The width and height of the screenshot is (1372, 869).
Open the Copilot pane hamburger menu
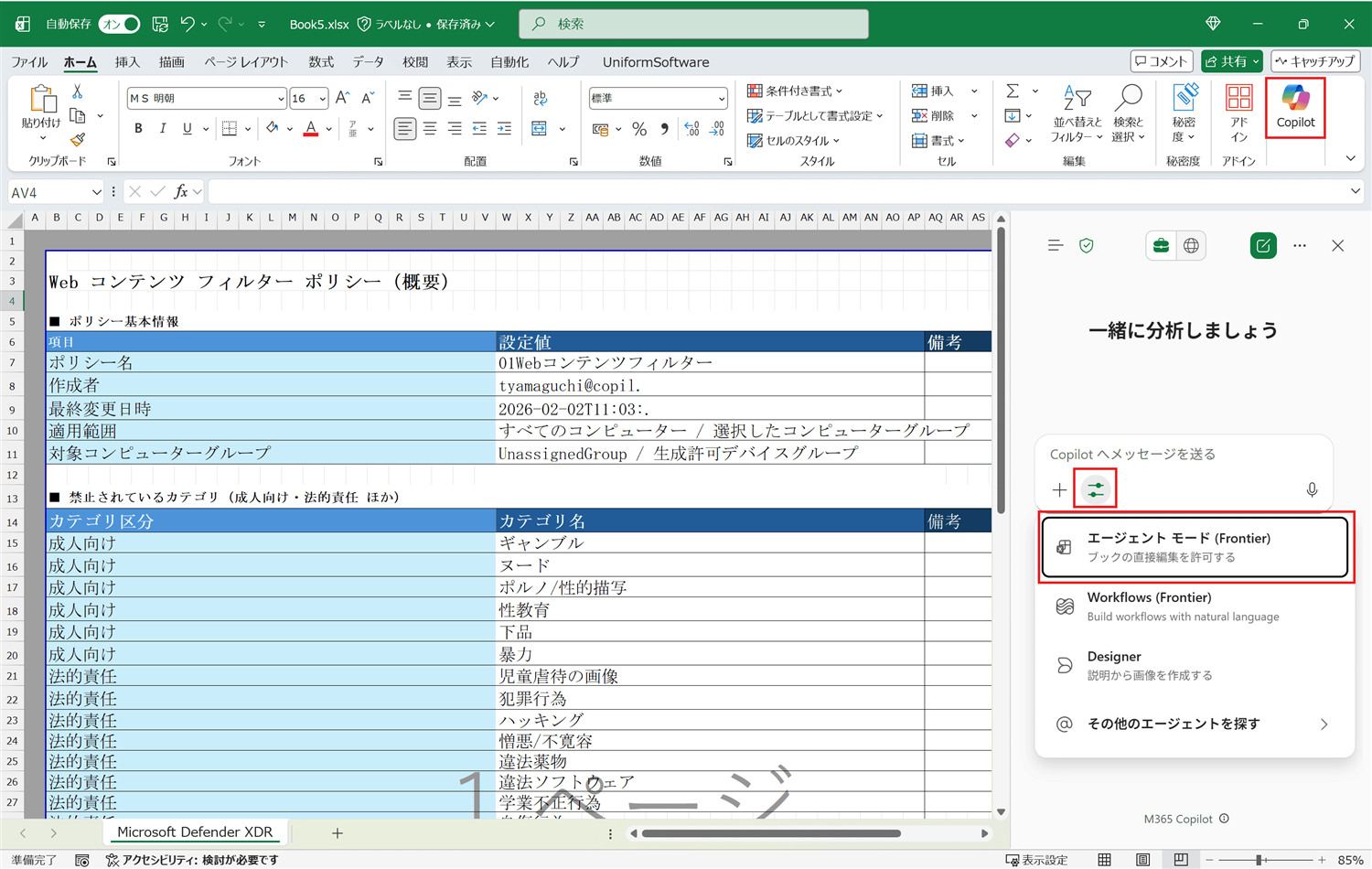click(x=1056, y=245)
